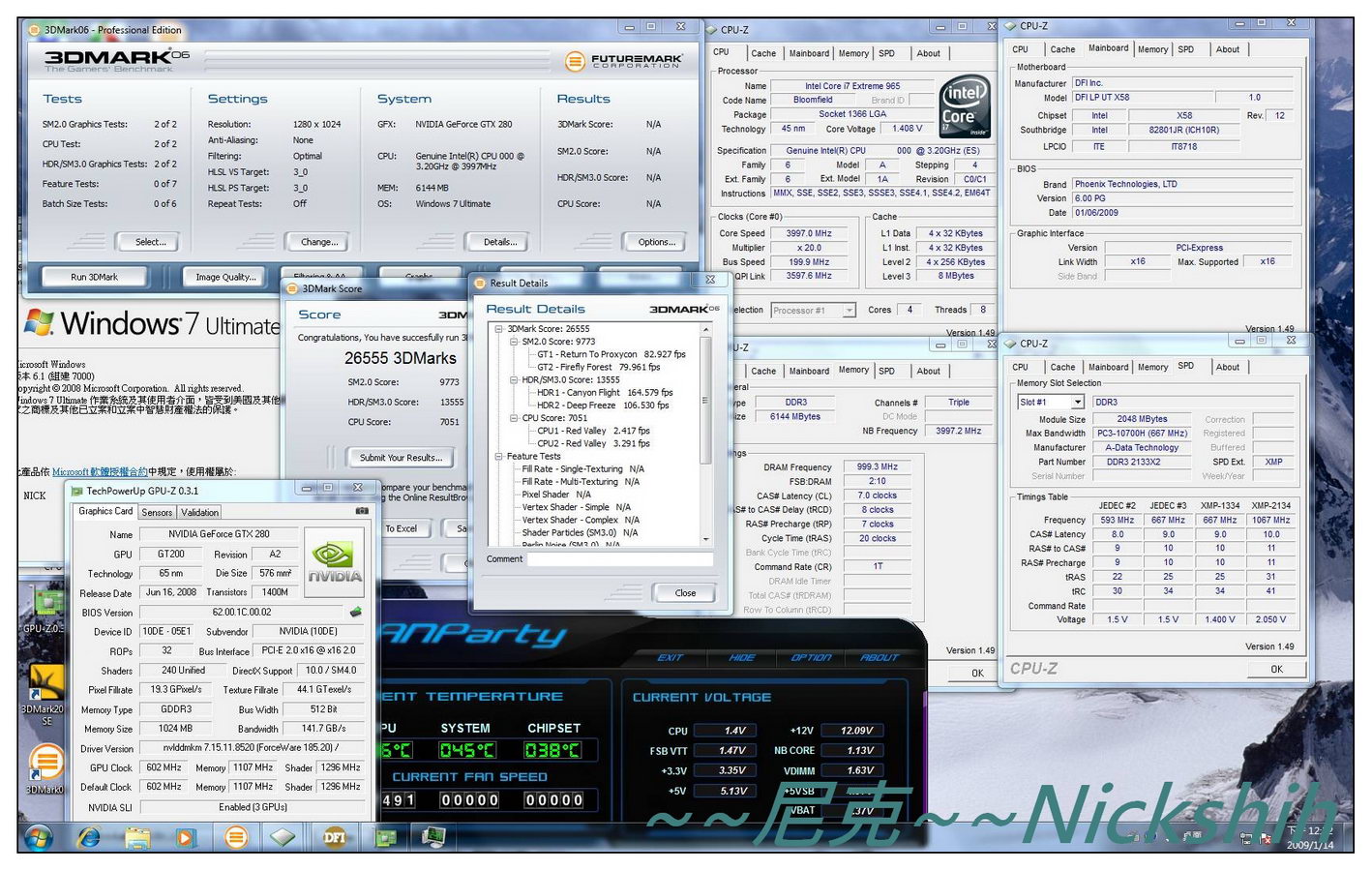Click the Result Details scrollbar up arrow

coord(706,330)
